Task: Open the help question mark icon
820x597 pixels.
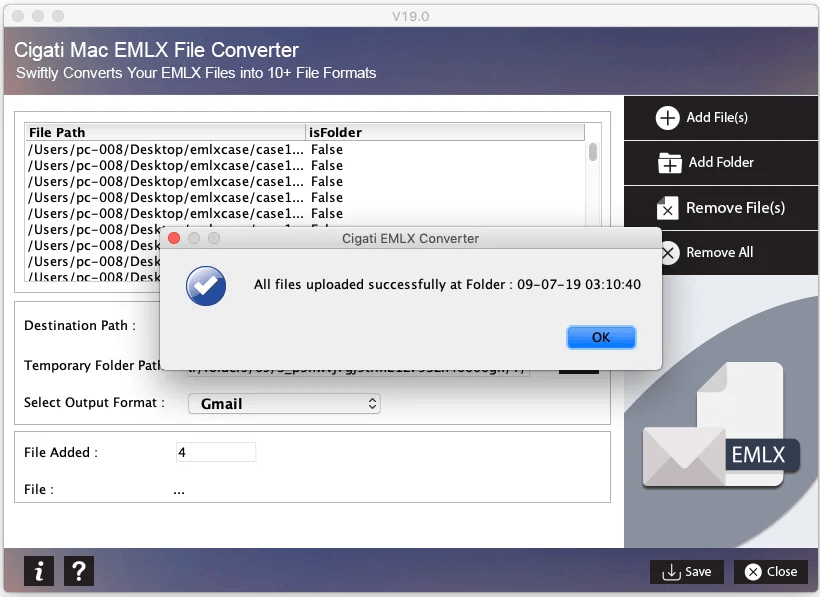Action: [79, 571]
